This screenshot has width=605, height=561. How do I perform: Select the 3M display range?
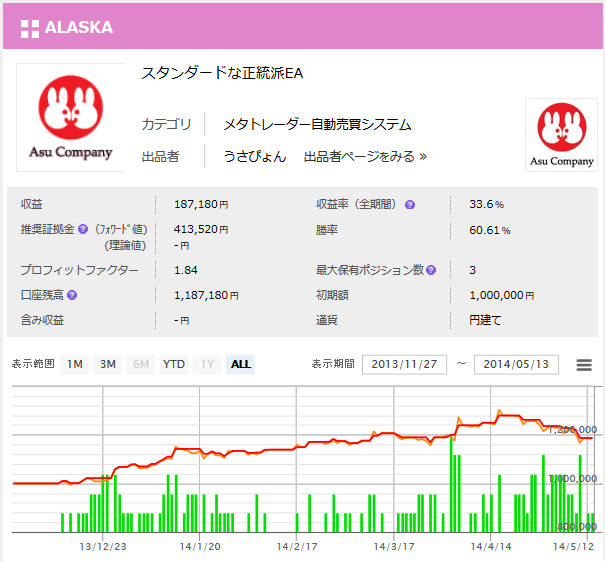pyautogui.click(x=108, y=364)
